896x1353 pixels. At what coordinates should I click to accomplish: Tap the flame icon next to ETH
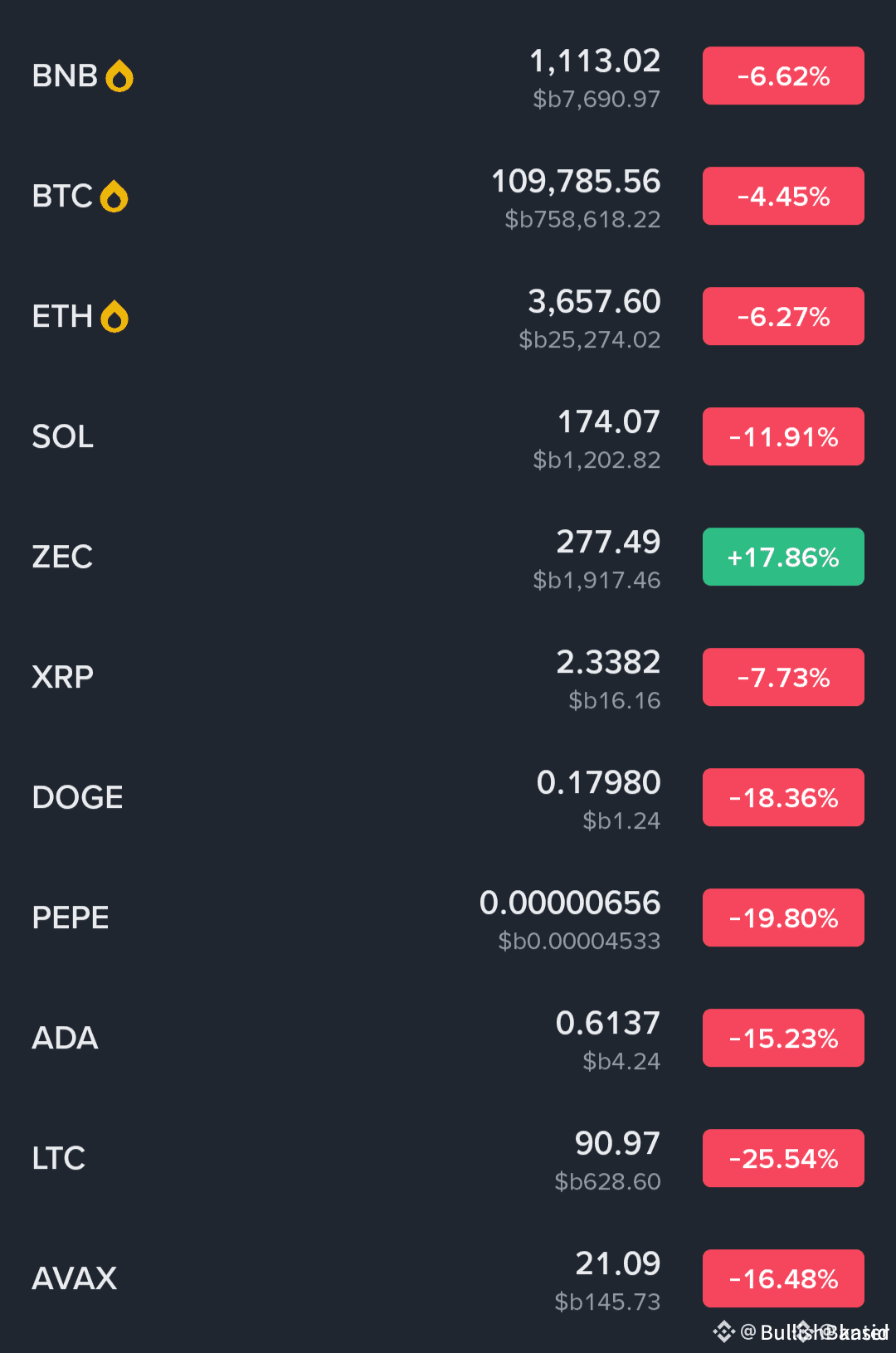point(114,317)
